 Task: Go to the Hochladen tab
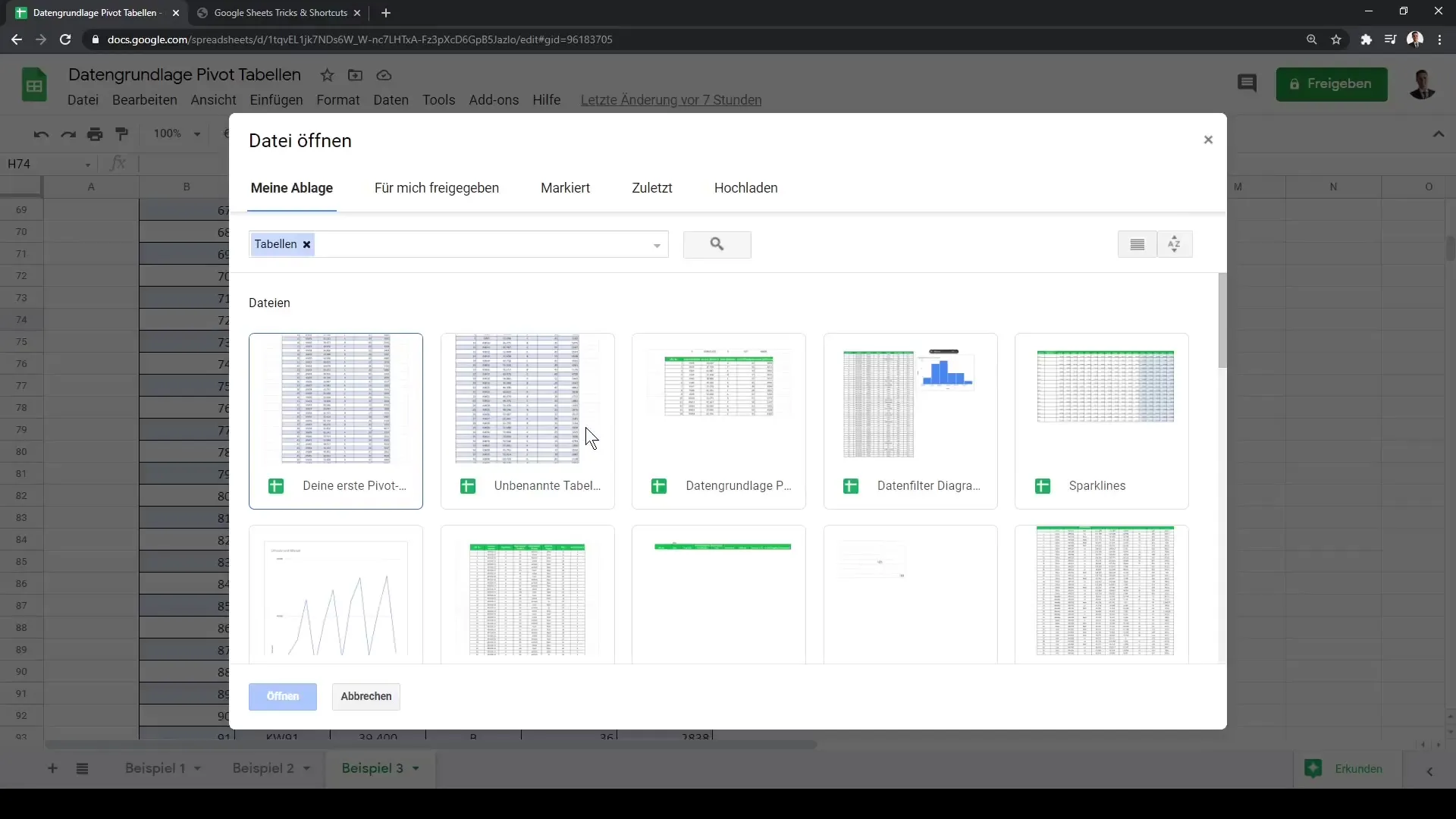(745, 188)
